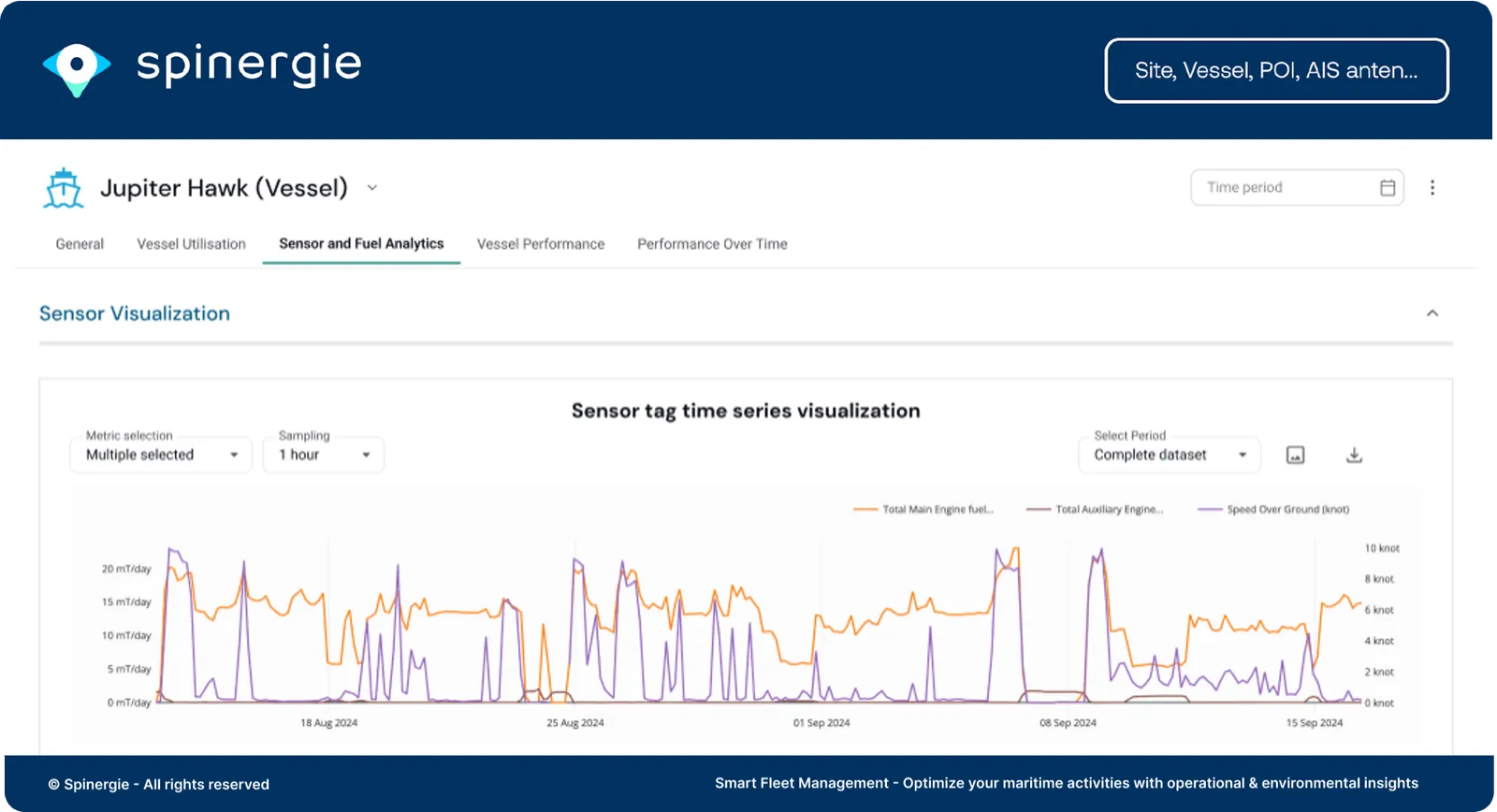Viewport: 1497px width, 812px height.
Task: Open the Select Period dropdown
Action: pyautogui.click(x=1170, y=456)
